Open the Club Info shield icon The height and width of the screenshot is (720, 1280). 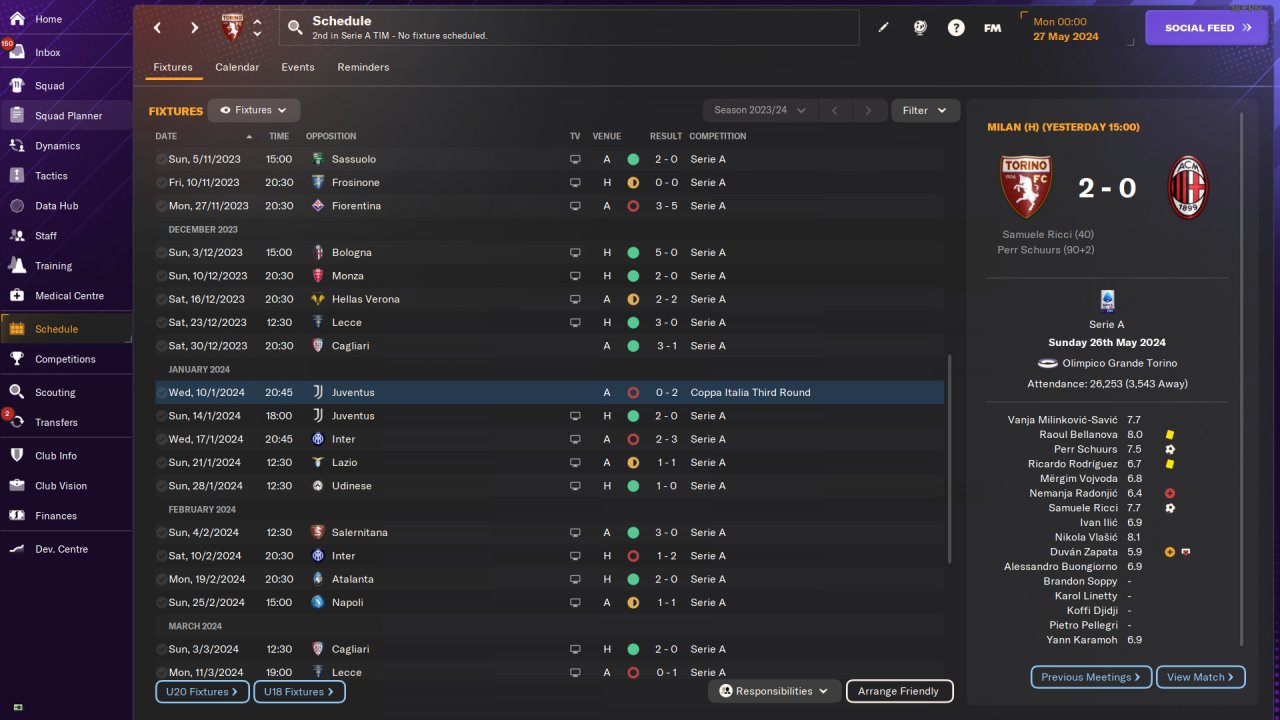[x=17, y=455]
